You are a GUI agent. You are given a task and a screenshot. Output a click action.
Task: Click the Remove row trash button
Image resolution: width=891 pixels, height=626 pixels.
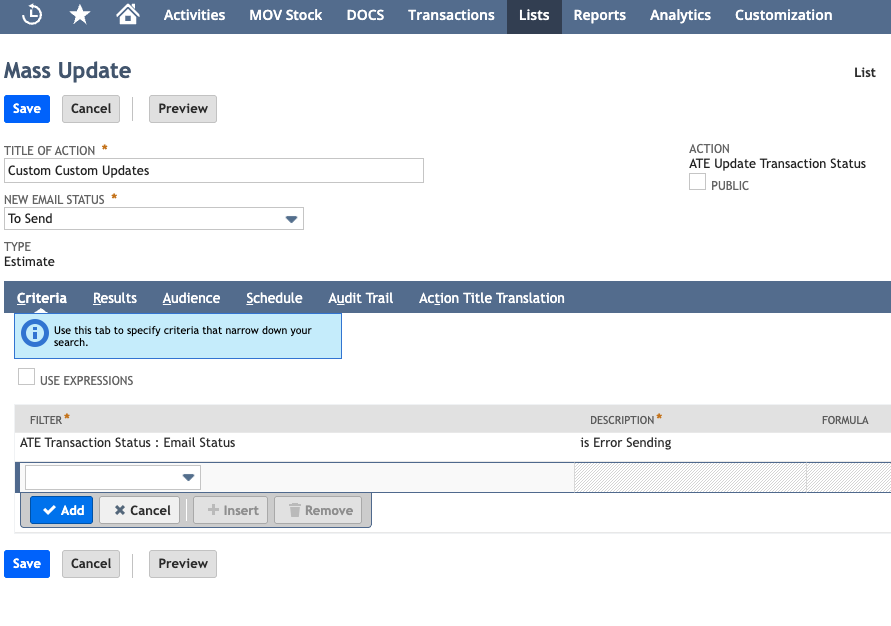coord(320,510)
